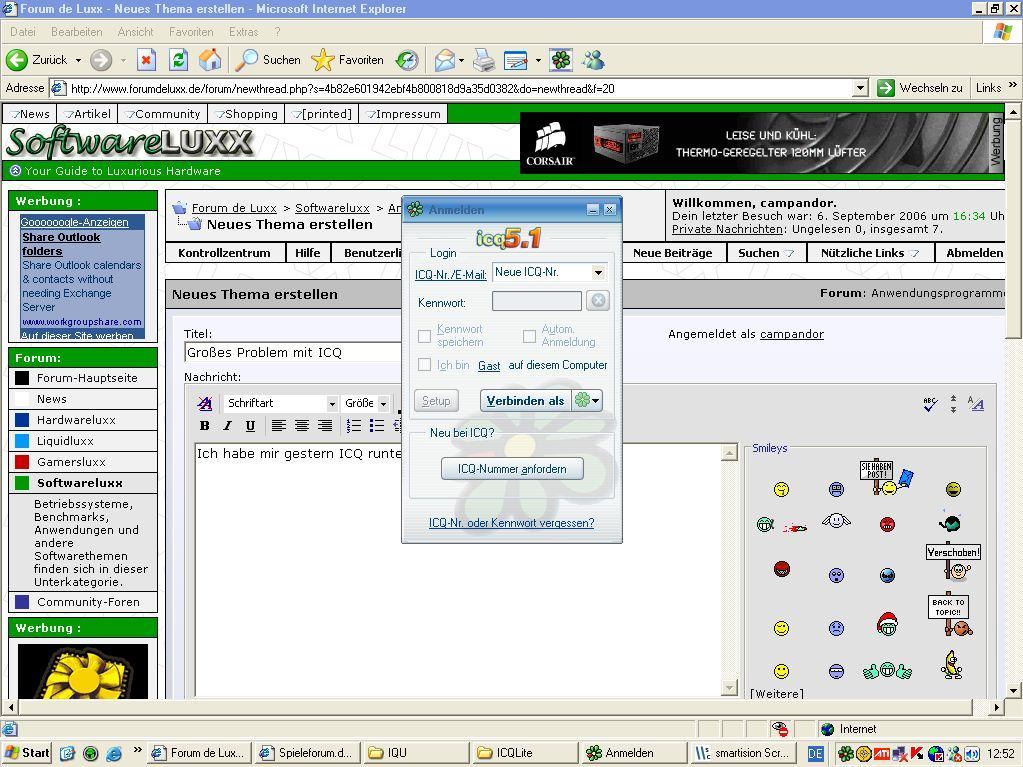Click the IE Refresh page icon

pos(178,60)
